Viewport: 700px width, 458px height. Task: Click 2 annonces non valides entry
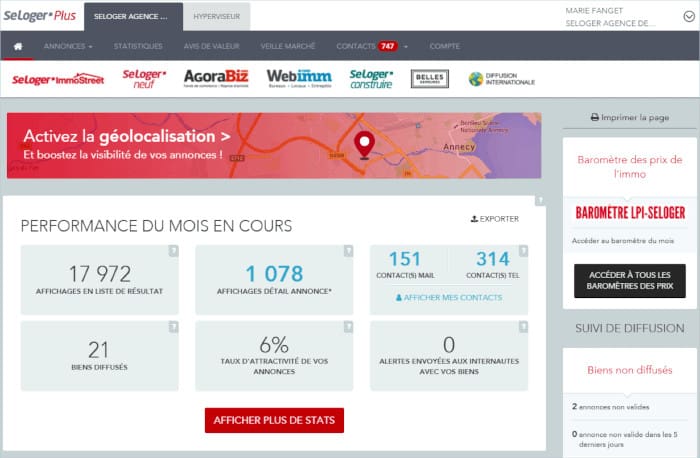pos(610,407)
